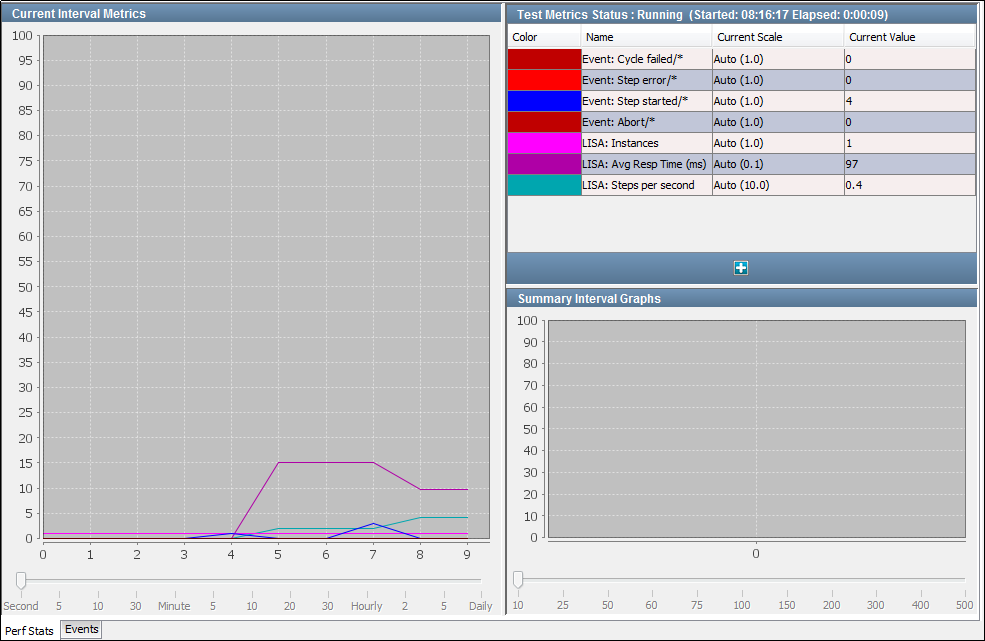The image size is (985, 641).
Task: Select the Event: Abort/* metric row
Action: [x=645, y=122]
